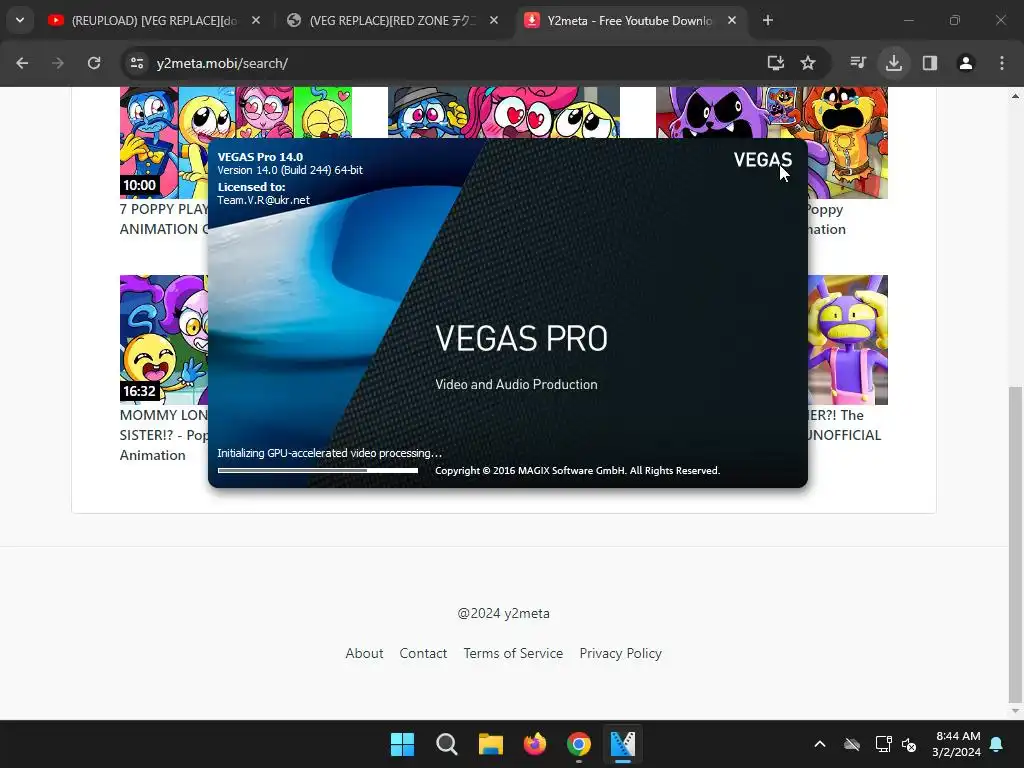
Task: Expand the system tray hidden icons chevron
Action: point(820,744)
